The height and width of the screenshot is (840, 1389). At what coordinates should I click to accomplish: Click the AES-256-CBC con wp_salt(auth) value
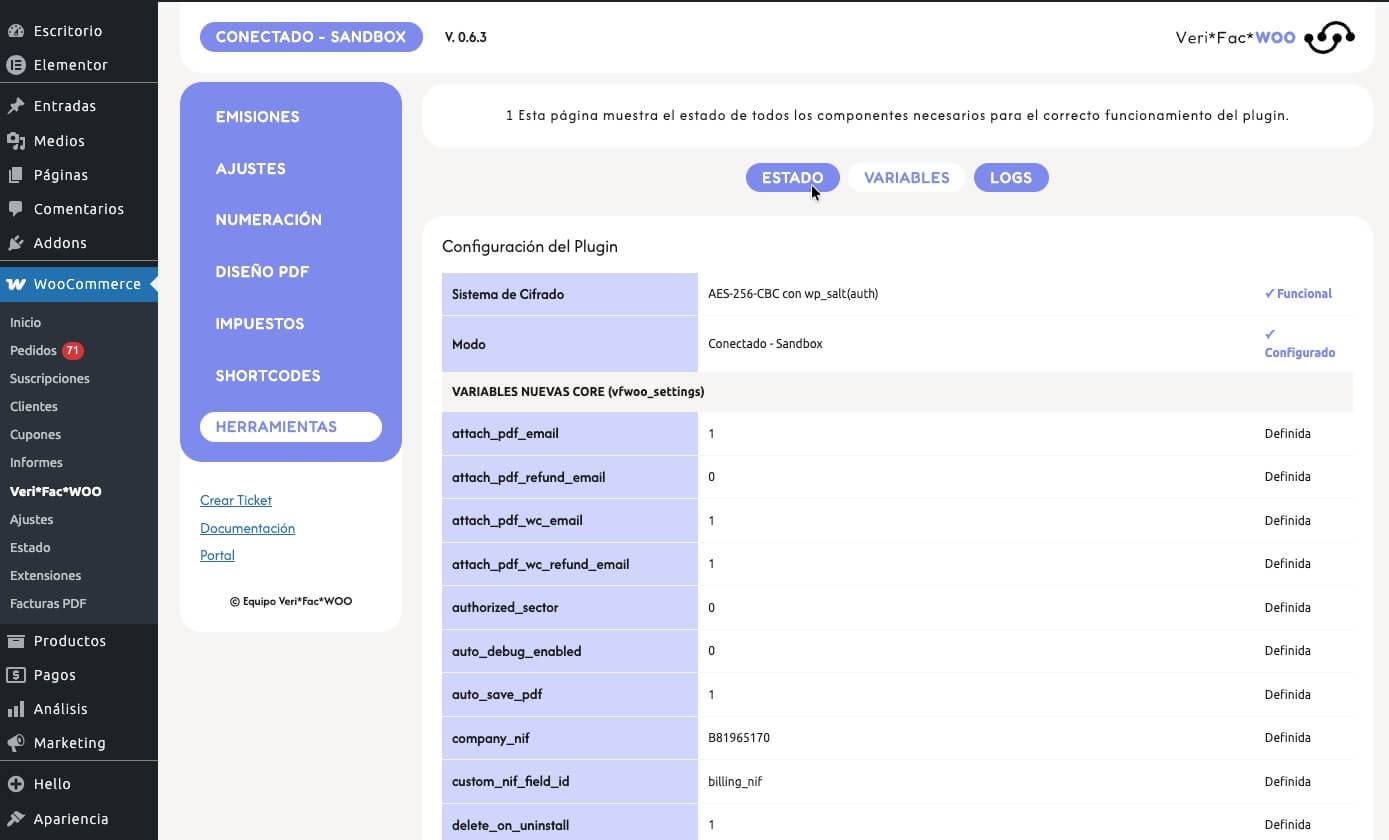click(x=793, y=294)
